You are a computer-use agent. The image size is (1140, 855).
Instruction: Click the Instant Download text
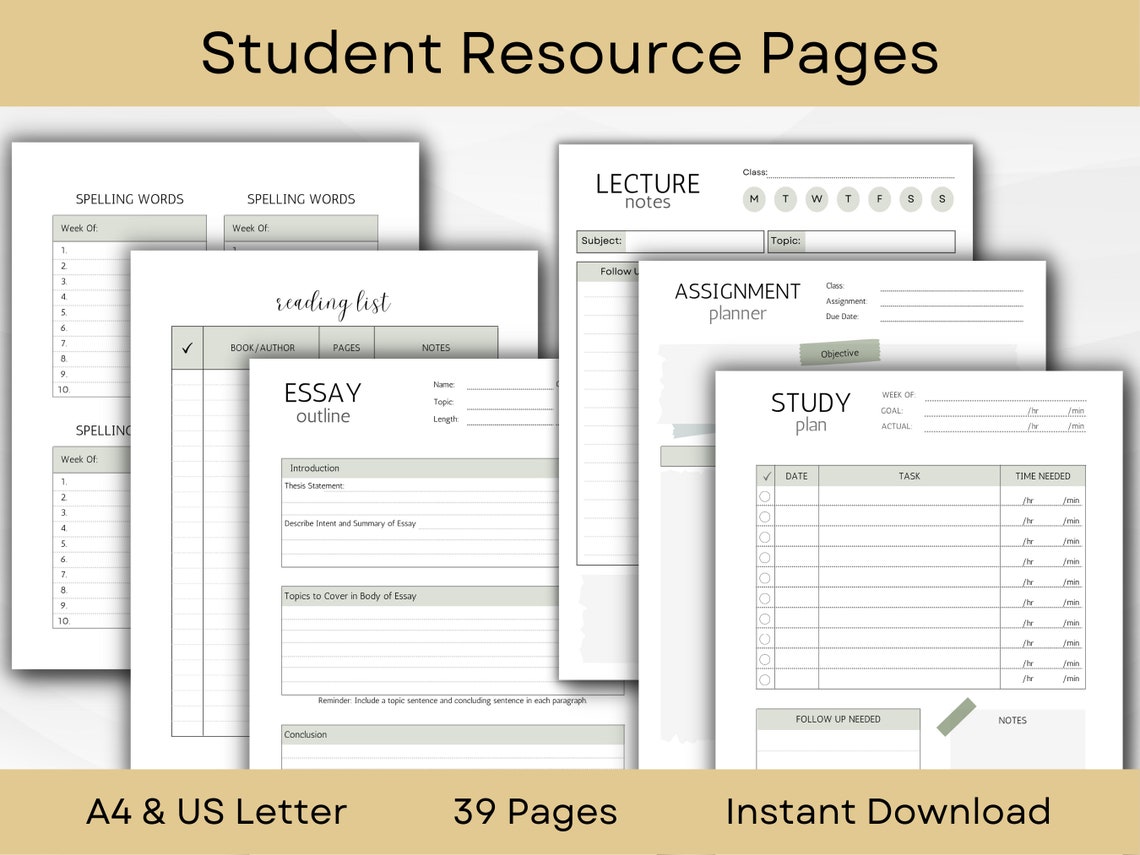pyautogui.click(x=888, y=811)
